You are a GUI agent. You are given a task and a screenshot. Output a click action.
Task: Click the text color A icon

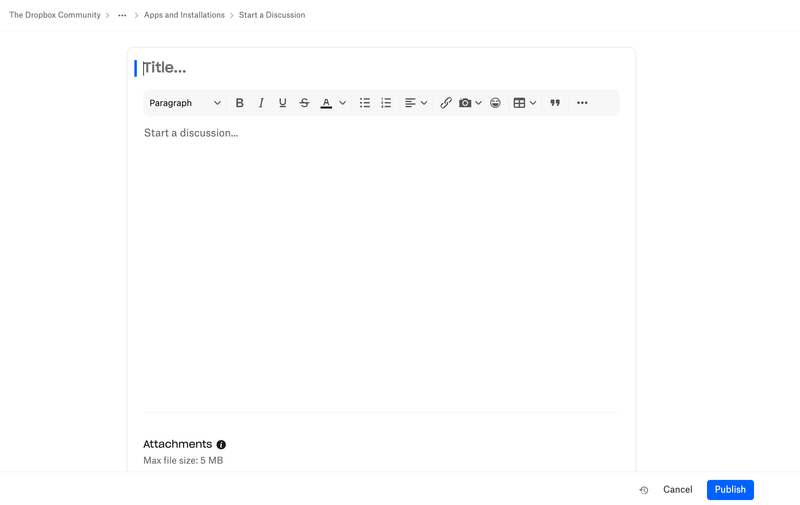[326, 103]
